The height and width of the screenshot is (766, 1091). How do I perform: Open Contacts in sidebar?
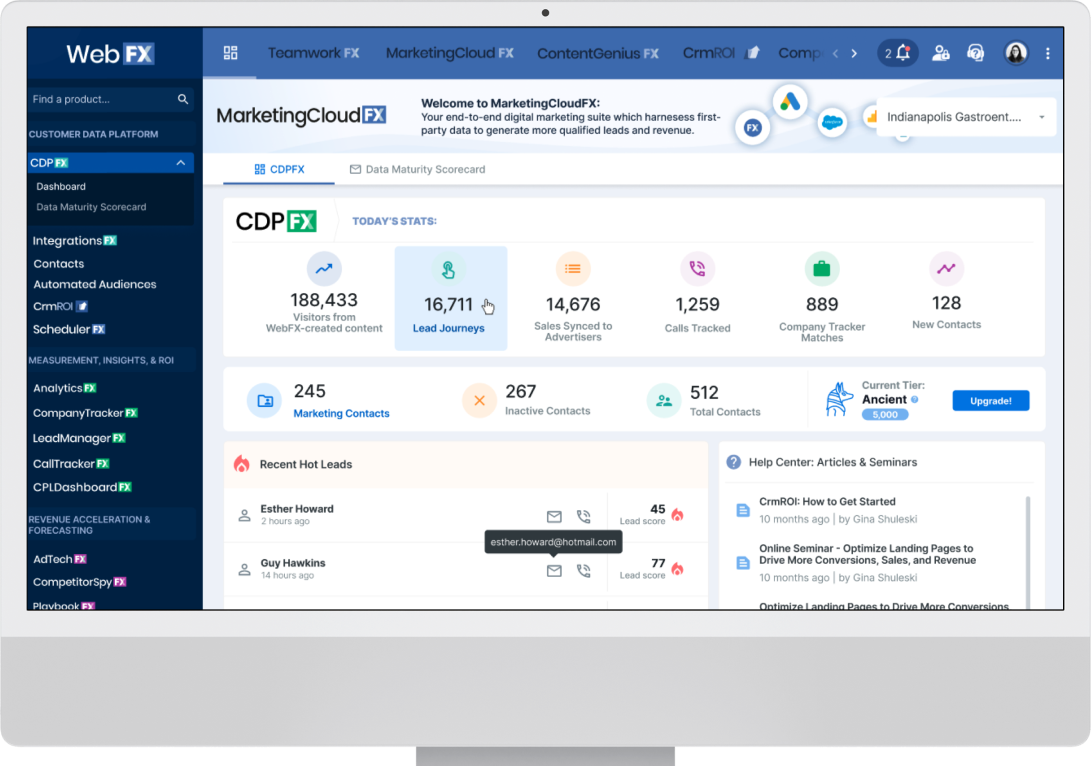point(58,264)
